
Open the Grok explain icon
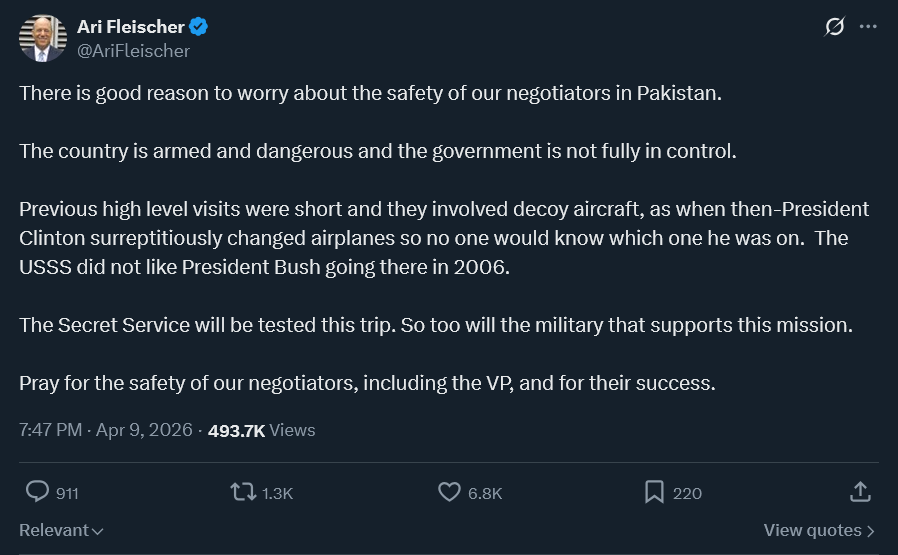[x=834, y=26]
